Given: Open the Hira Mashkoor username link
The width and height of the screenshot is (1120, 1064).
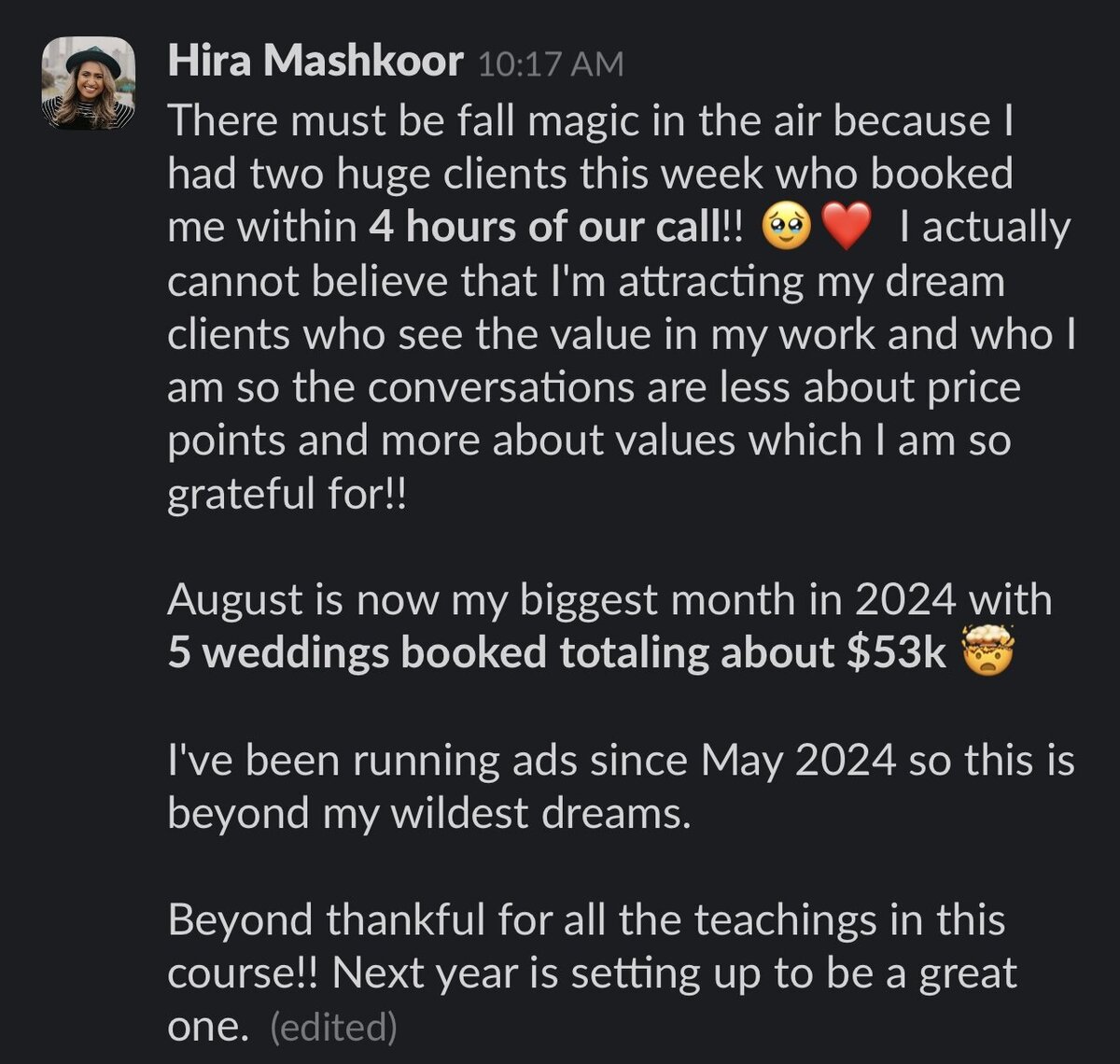Looking at the screenshot, I should 315,62.
